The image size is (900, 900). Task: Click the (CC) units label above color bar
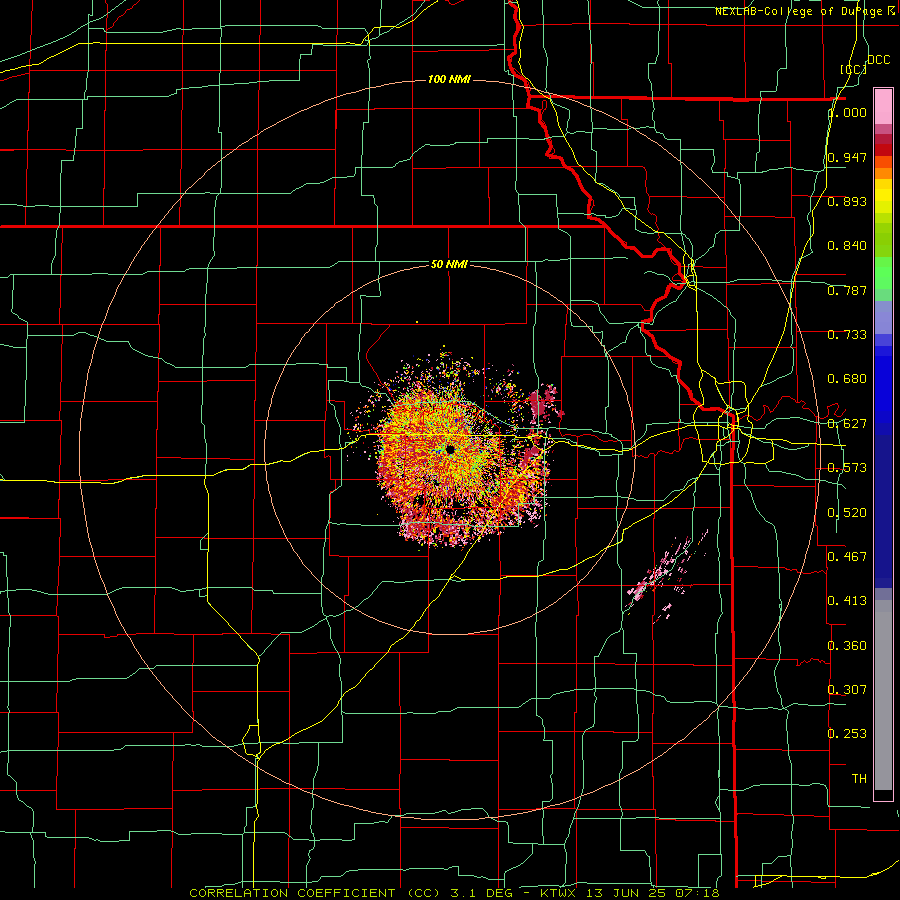(x=854, y=69)
